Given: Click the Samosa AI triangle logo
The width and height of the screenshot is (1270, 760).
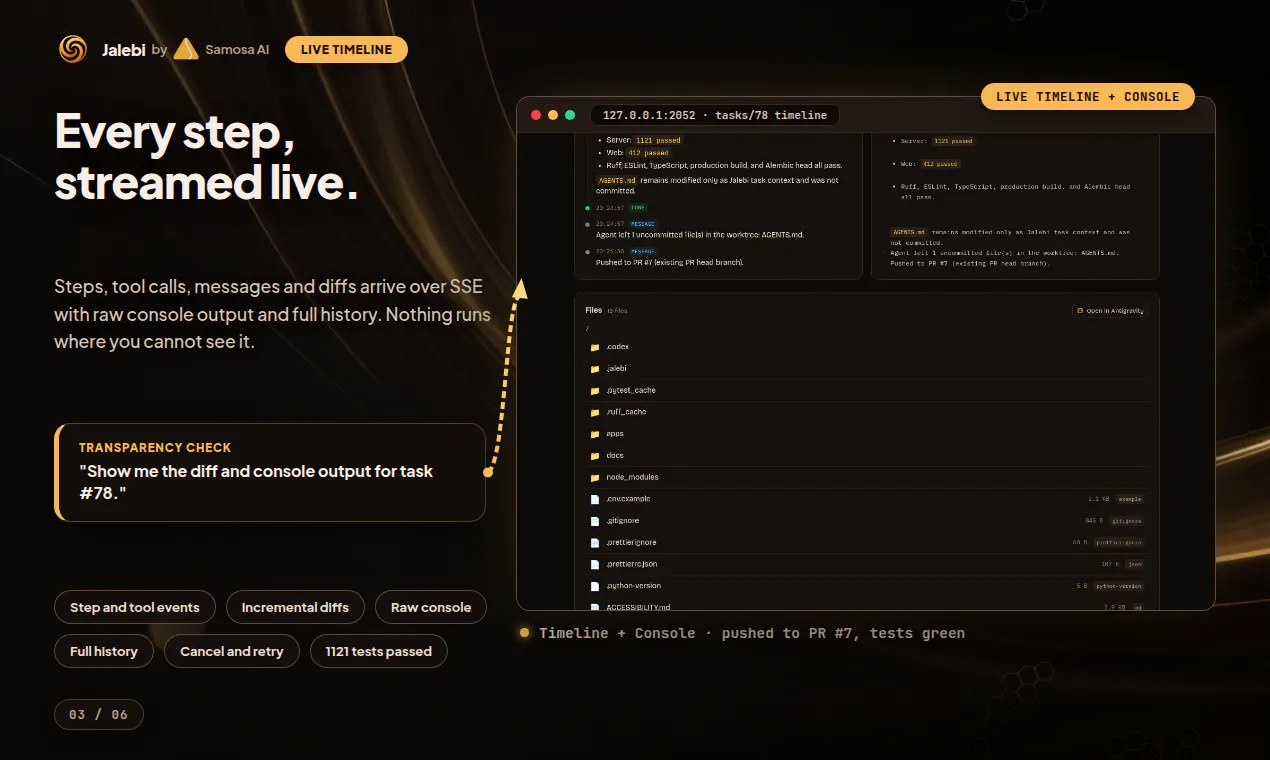Looking at the screenshot, I should coord(185,49).
